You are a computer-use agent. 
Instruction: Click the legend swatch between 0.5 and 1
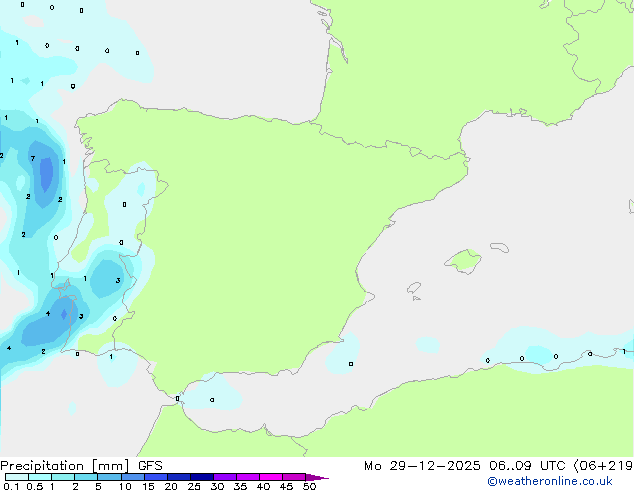(40, 477)
